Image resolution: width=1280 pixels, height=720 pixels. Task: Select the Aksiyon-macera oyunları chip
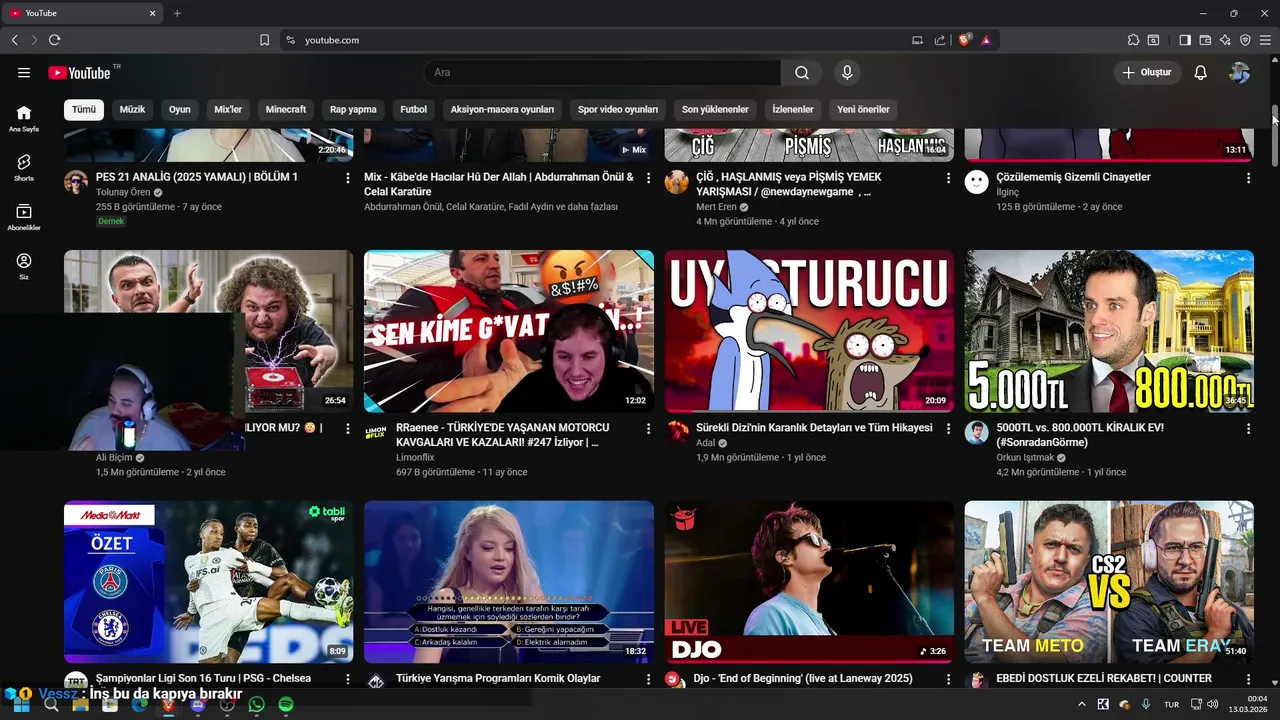(502, 109)
